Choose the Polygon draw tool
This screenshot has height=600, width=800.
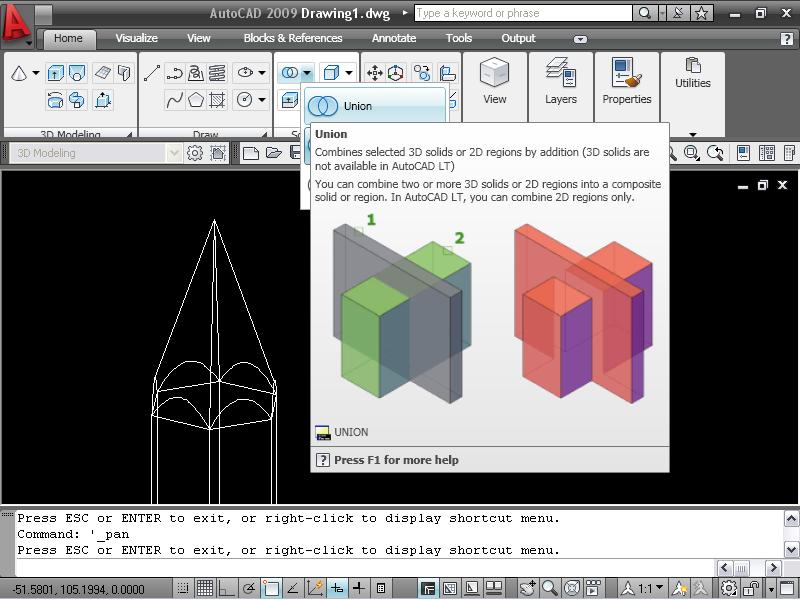click(x=196, y=99)
